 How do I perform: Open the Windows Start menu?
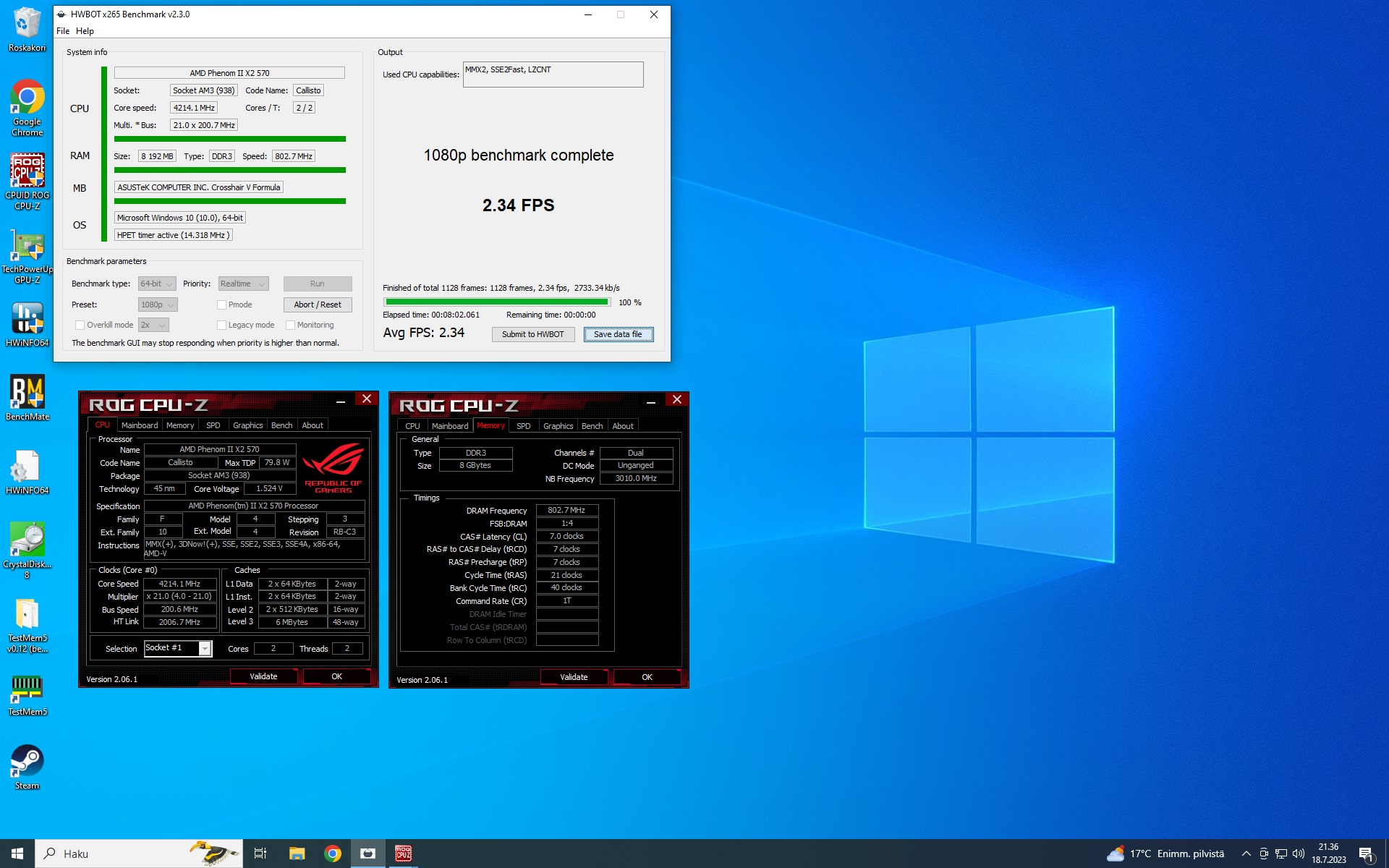pos(17,854)
